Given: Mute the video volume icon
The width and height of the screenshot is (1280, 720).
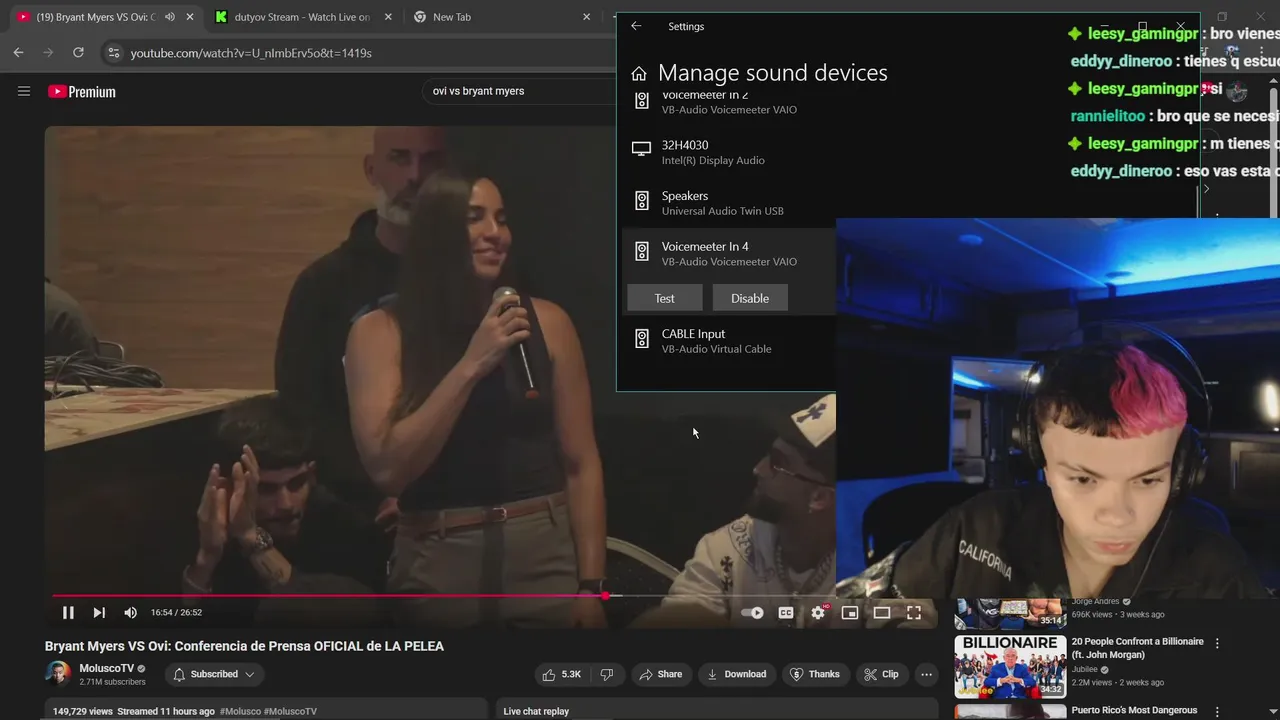Looking at the screenshot, I should click(x=130, y=612).
